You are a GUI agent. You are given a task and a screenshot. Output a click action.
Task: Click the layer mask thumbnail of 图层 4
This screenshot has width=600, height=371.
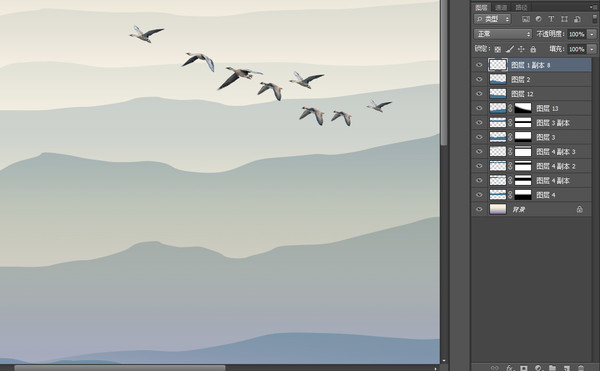coord(523,195)
